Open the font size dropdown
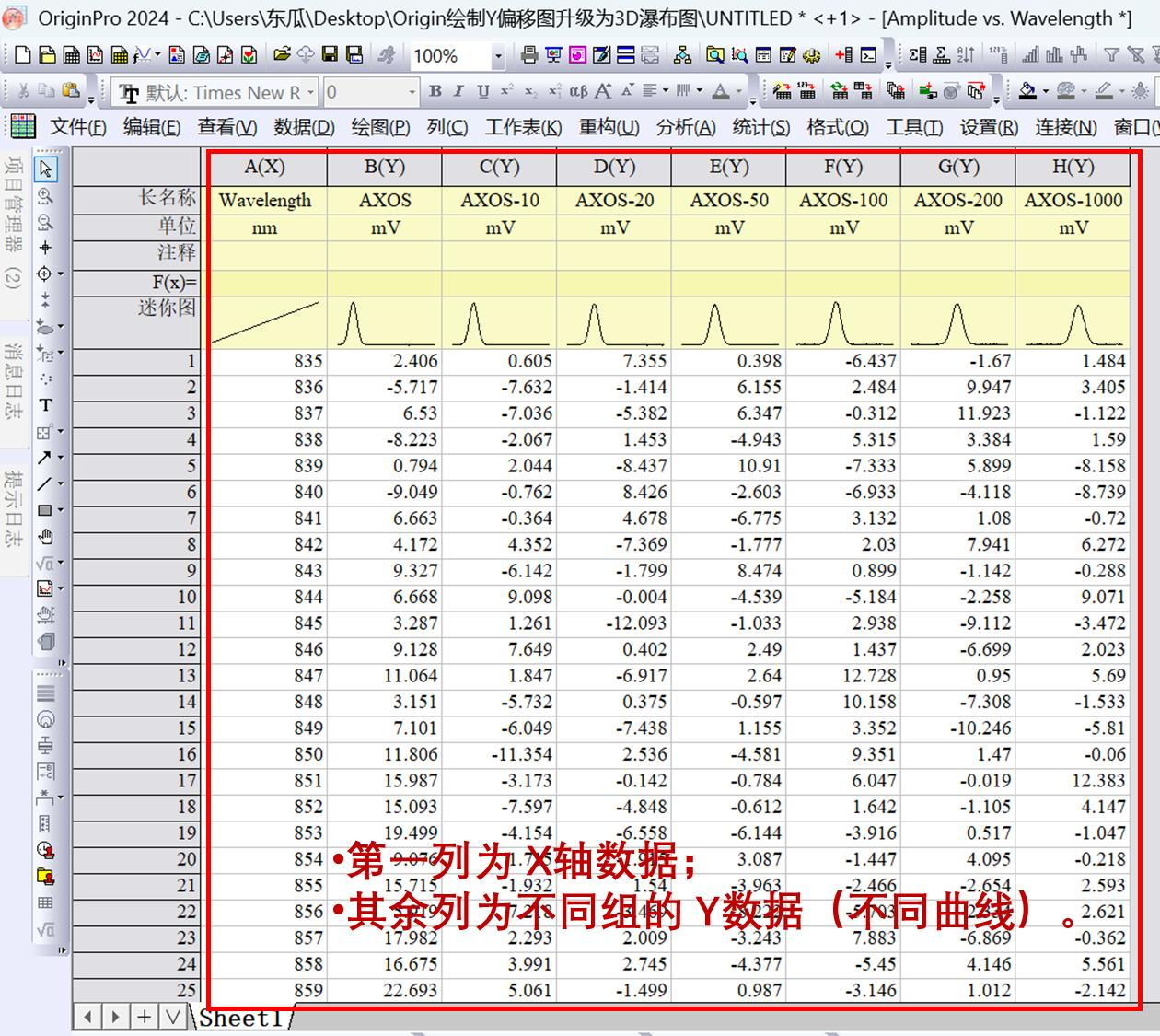Viewport: 1160px width, 1036px height. pos(412,92)
